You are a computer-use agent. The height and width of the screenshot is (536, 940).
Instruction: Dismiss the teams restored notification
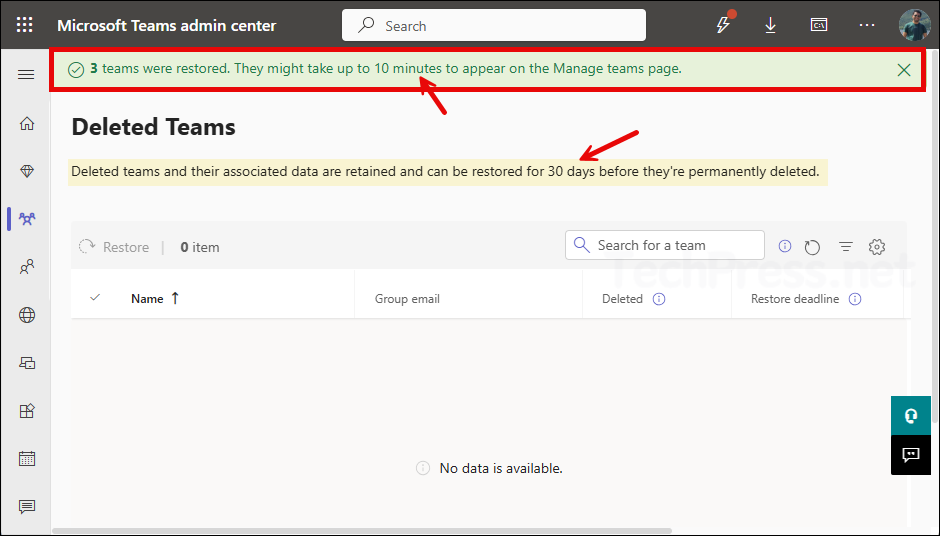point(904,70)
